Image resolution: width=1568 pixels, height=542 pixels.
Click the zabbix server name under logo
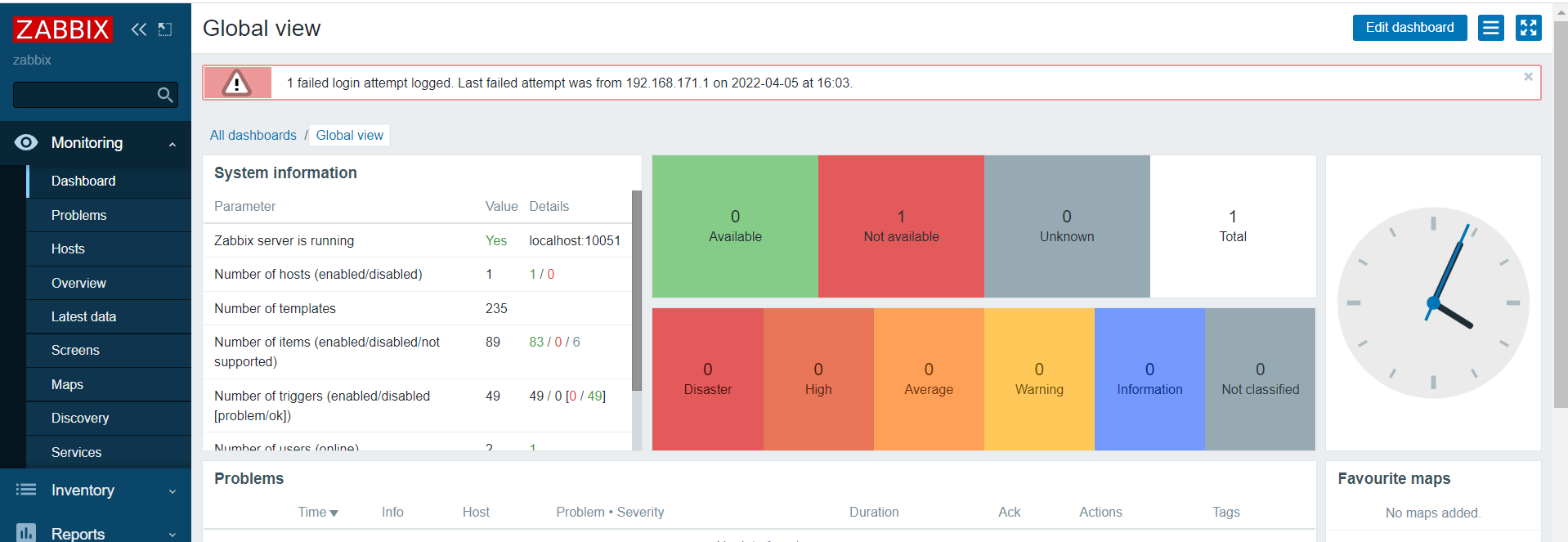[32, 60]
